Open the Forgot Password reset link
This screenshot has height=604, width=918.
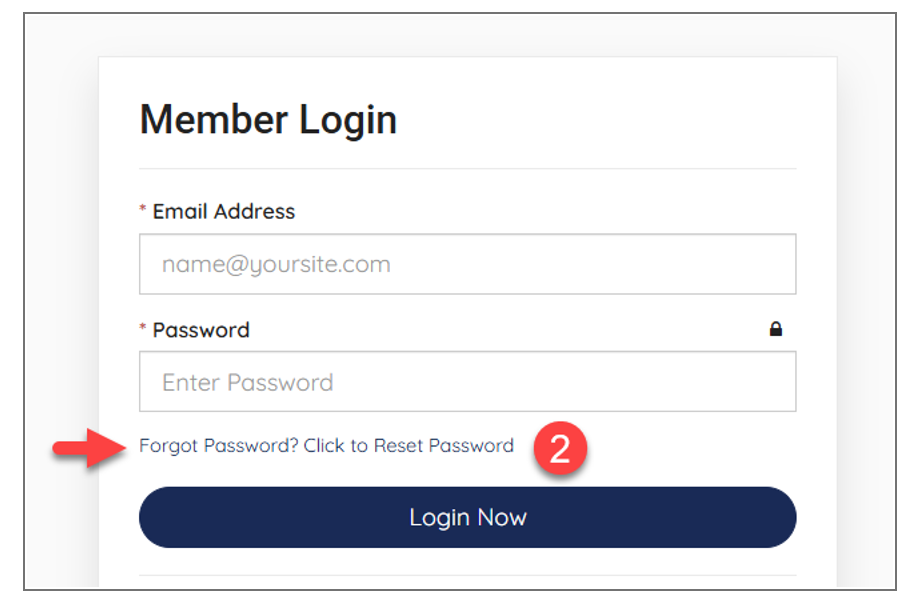click(326, 446)
